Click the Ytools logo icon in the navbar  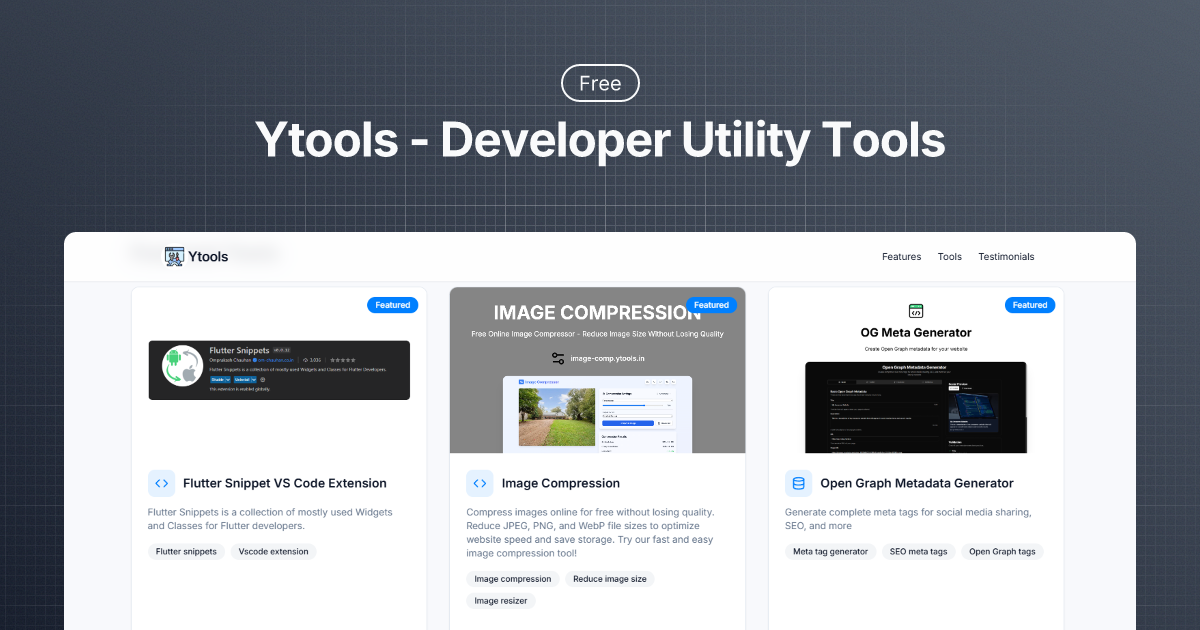[x=172, y=256]
